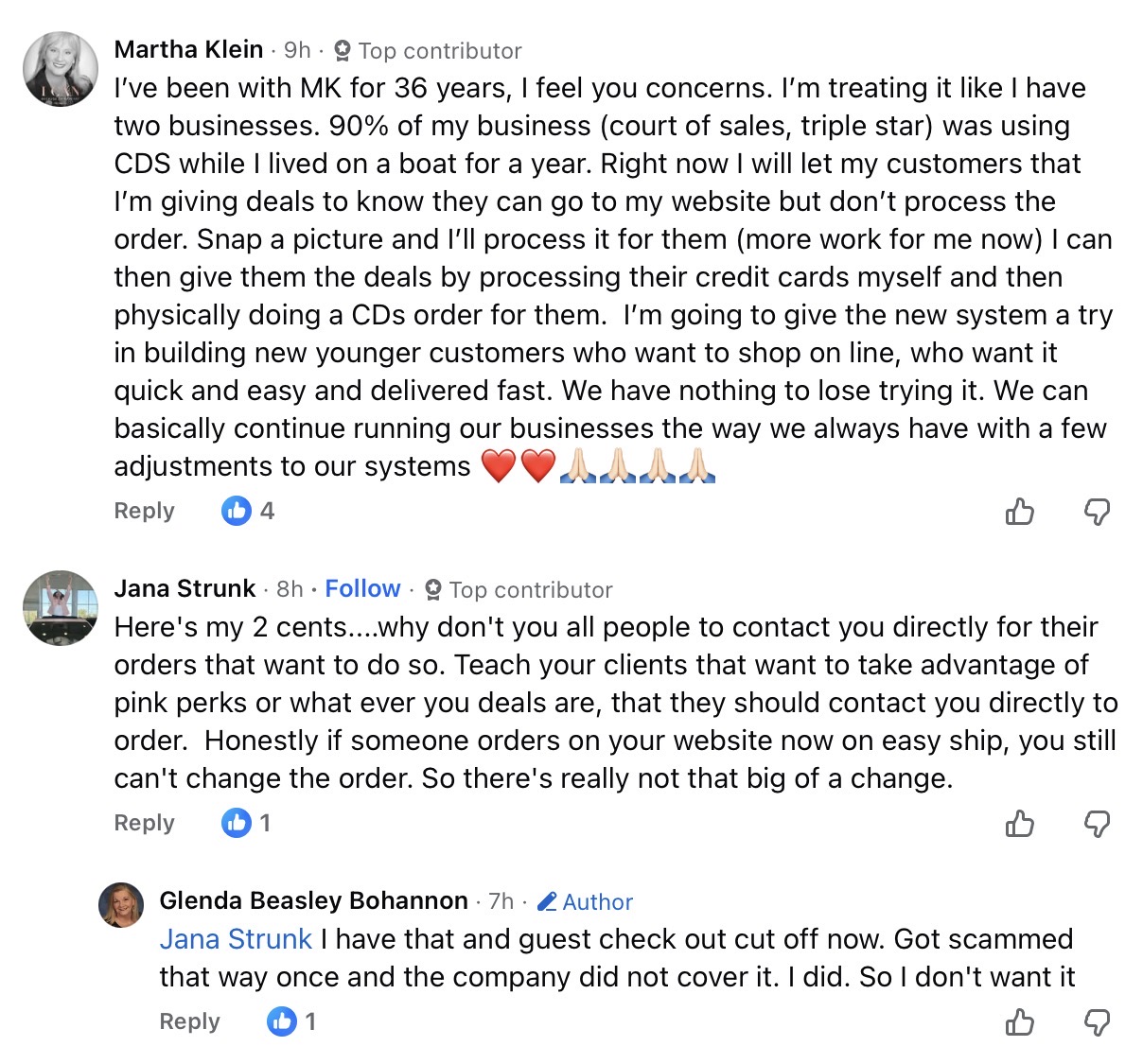Dislike Martha Klein's comment with thumbs down
This screenshot has width=1143, height=1064.
(1097, 512)
